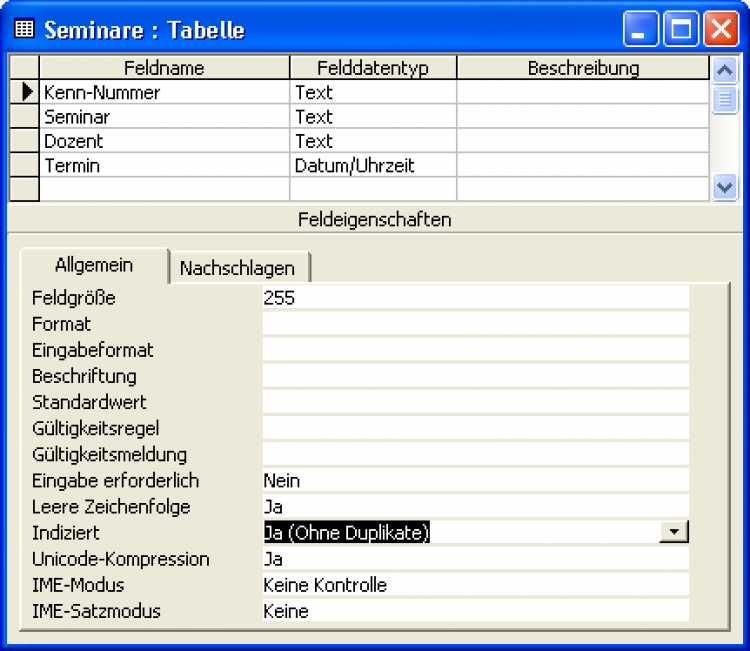Click the Termin data type cell
Viewport: 750px width, 651px height.
pos(372,165)
